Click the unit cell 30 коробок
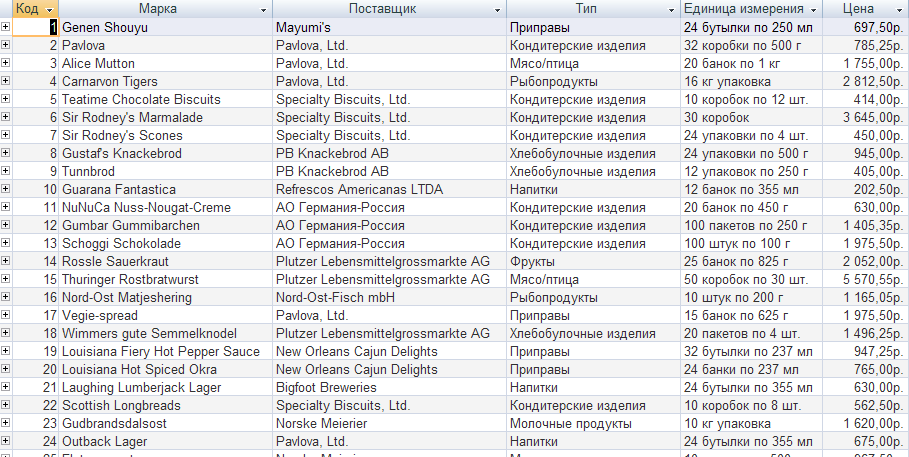The image size is (909, 457). click(751, 117)
